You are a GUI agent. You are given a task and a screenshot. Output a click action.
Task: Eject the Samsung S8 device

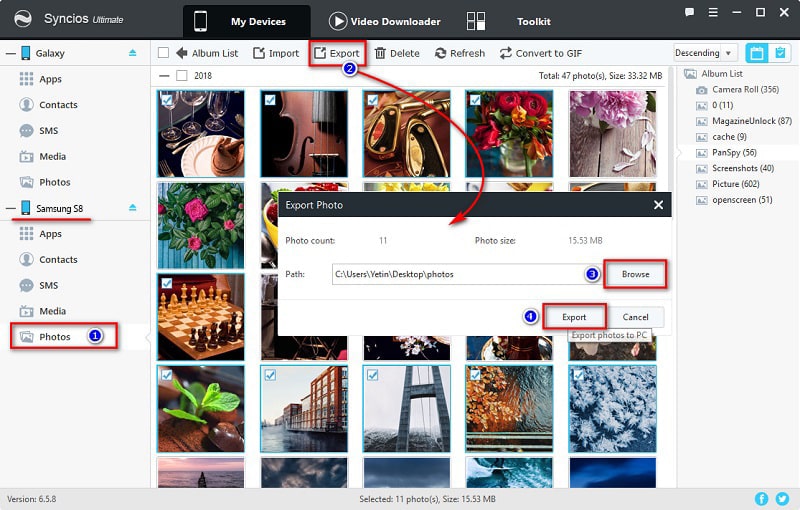(x=133, y=208)
